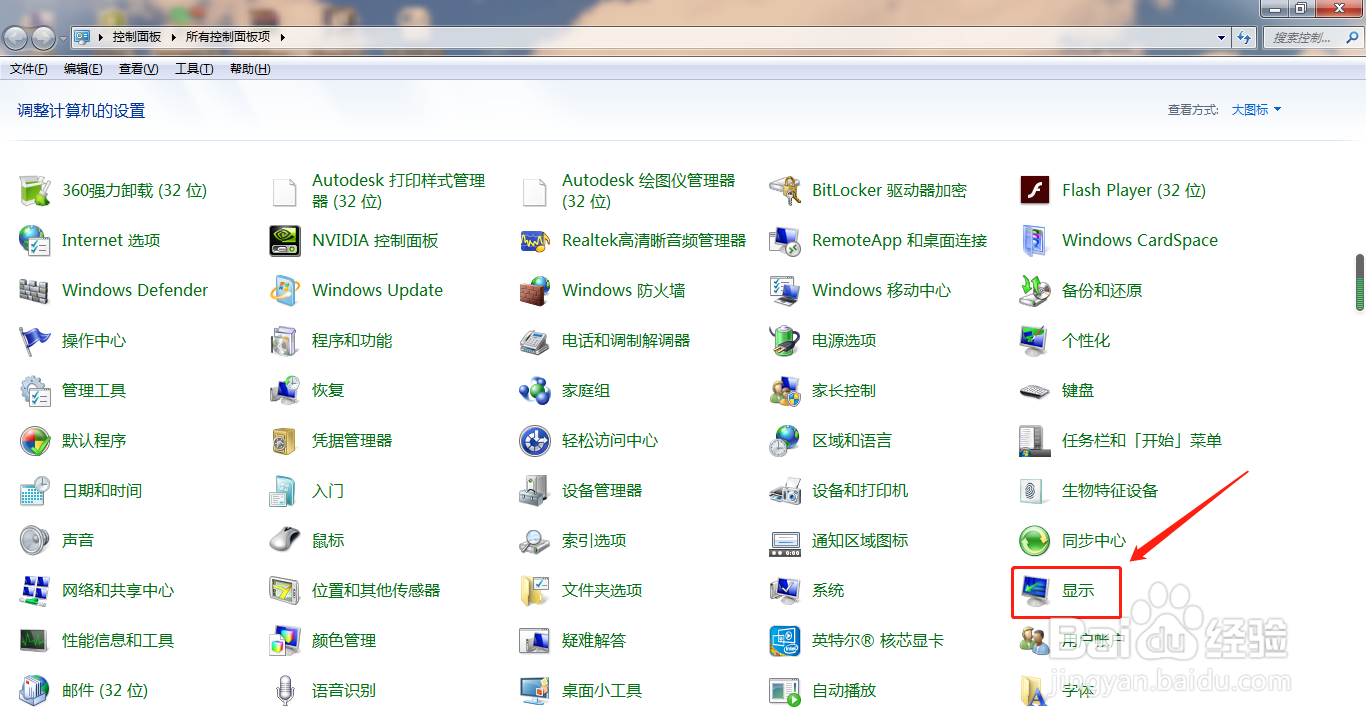The width and height of the screenshot is (1366, 728).
Task: Click the 操作中心 flag icon
Action: coord(35,340)
